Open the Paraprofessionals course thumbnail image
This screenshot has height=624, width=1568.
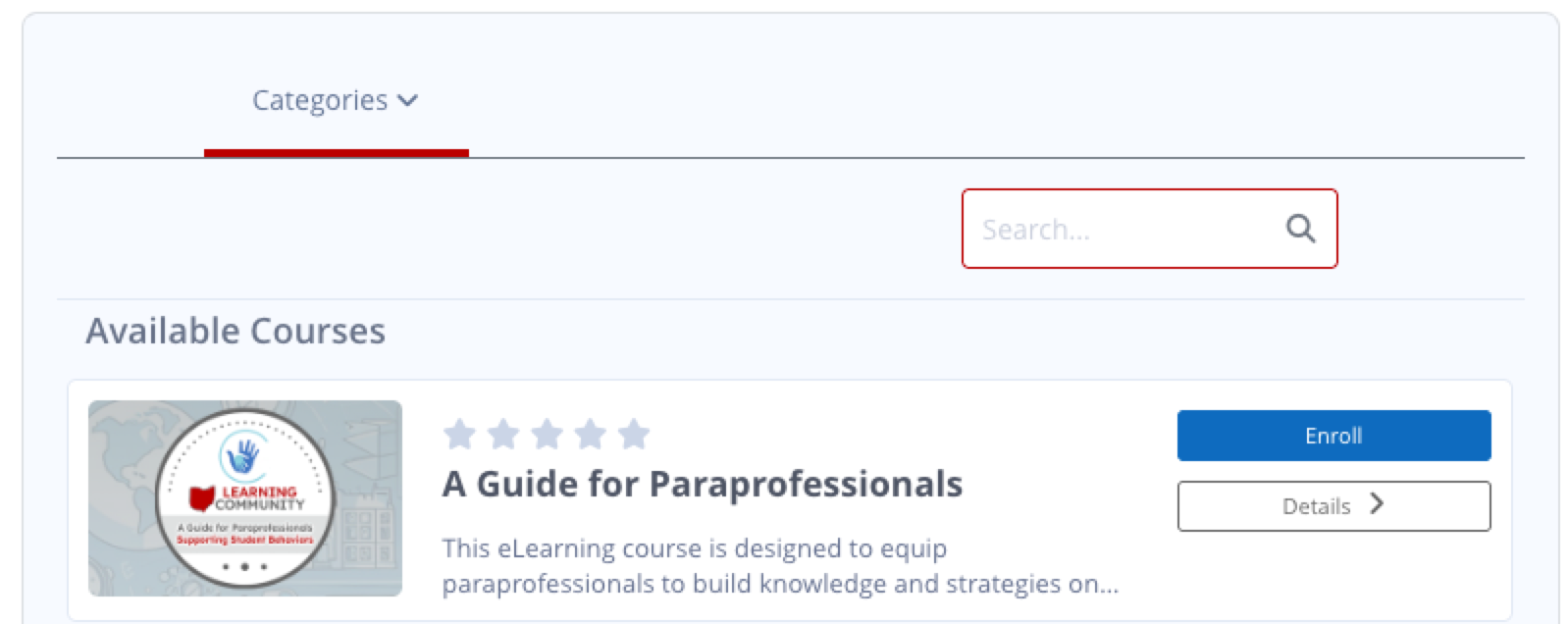pyautogui.click(x=245, y=498)
